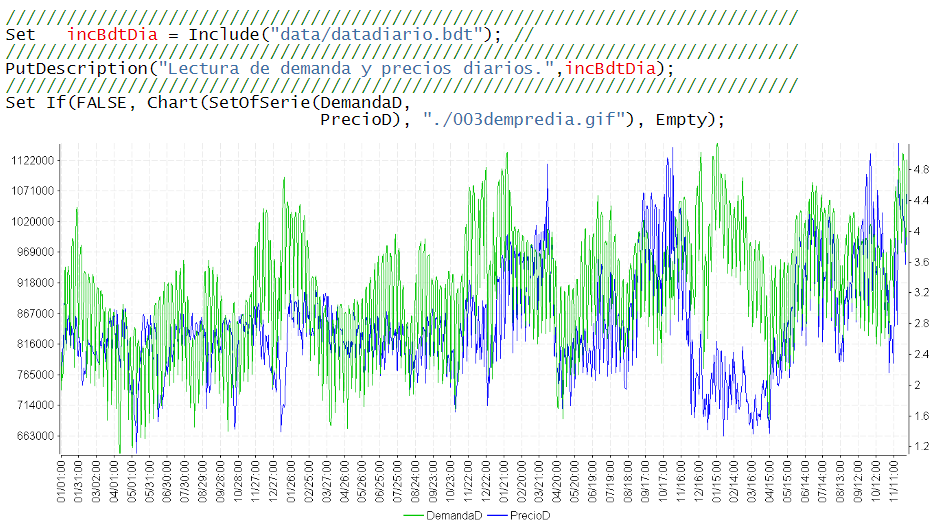Select the DemandaD legend label
The image size is (940, 530).
(x=454, y=516)
